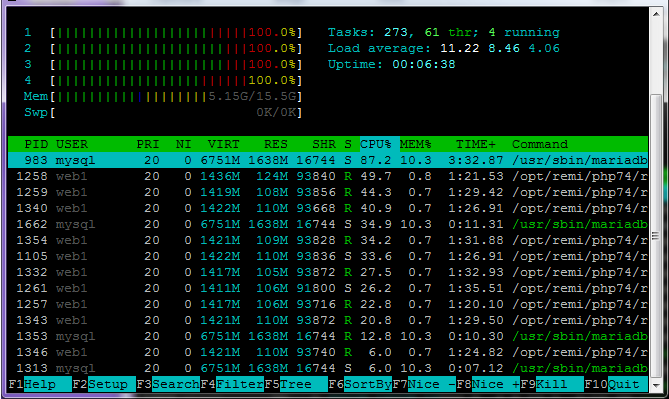The width and height of the screenshot is (669, 399).
Task: Select process row with PID 983
Action: coord(328,160)
